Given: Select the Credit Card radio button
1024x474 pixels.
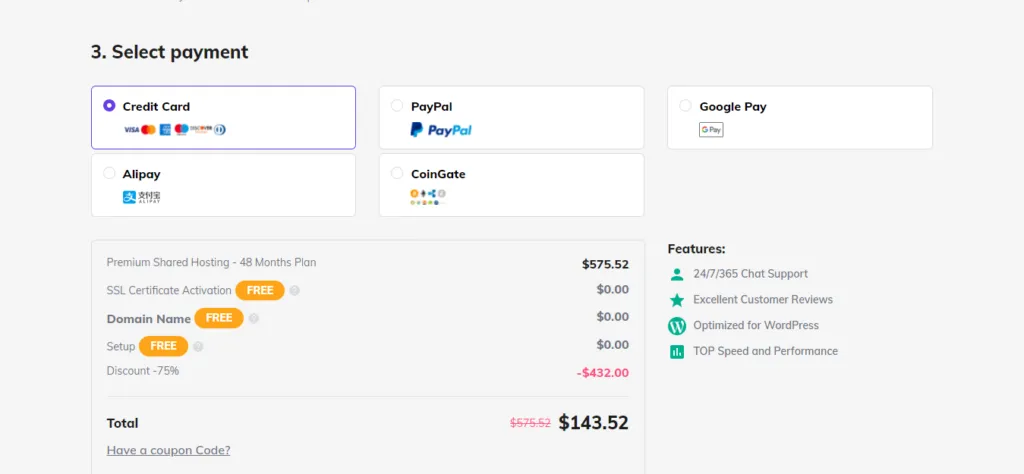Looking at the screenshot, I should coord(109,105).
